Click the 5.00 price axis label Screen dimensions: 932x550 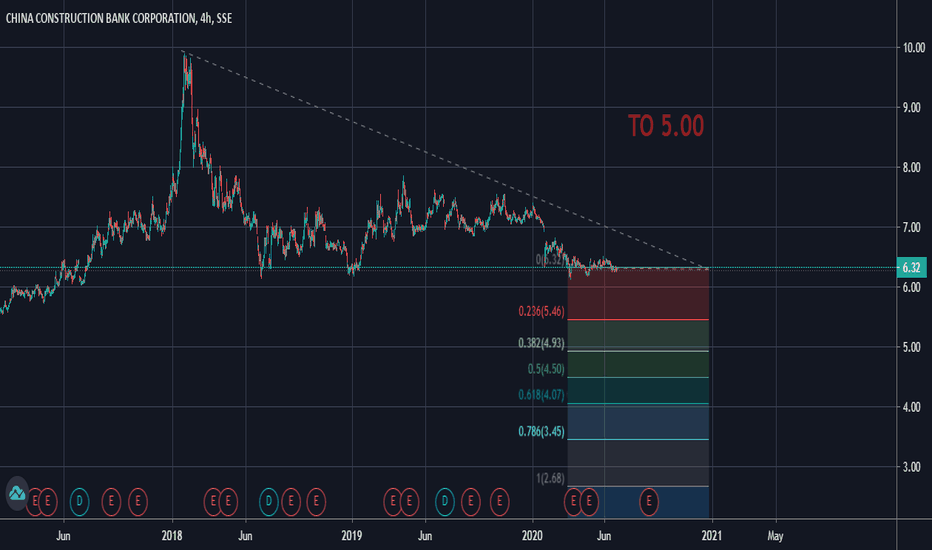(911, 347)
